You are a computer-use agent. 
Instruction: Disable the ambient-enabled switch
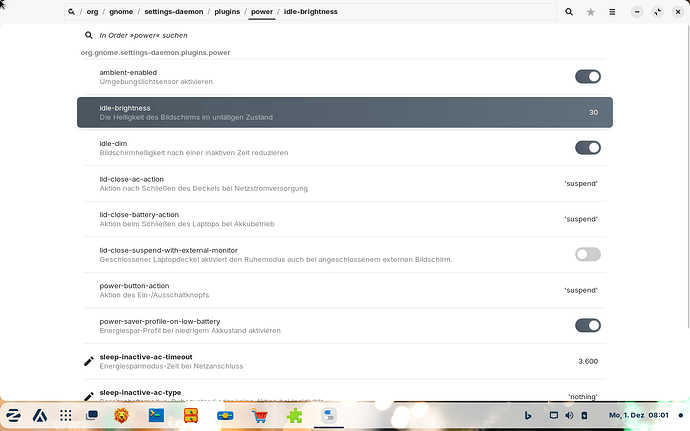tap(588, 77)
